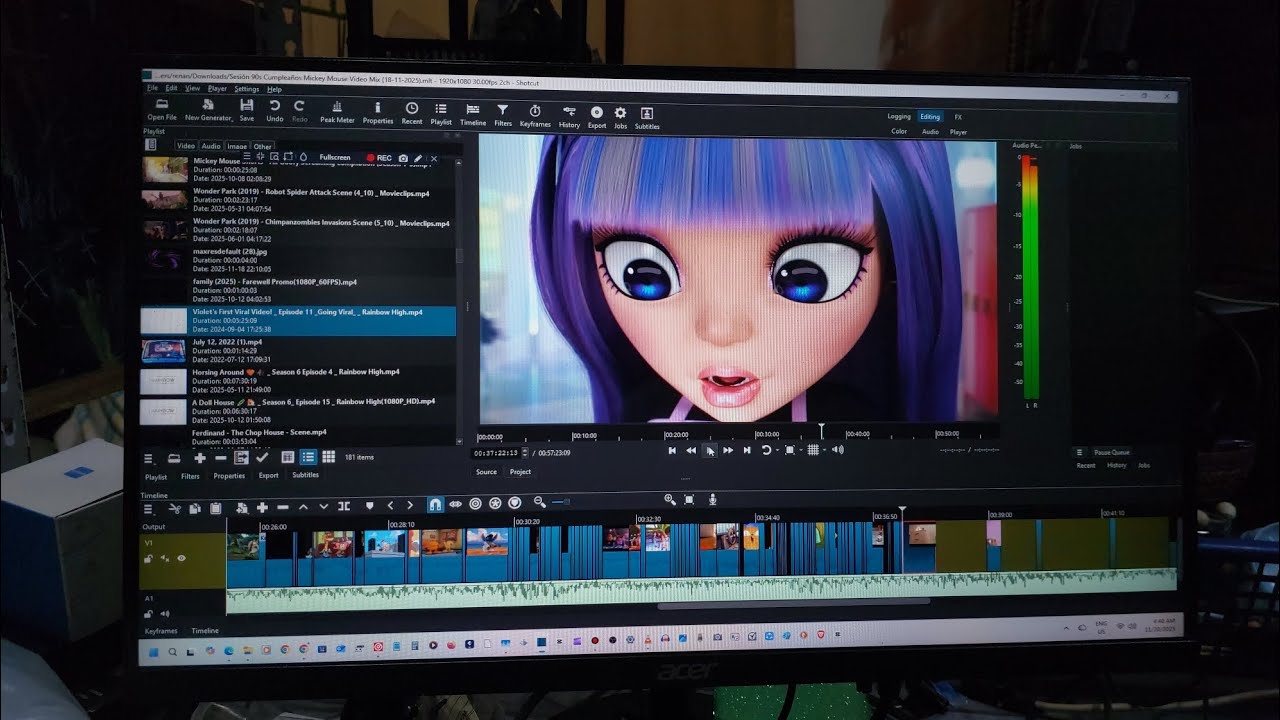Select the Editing layout button
The width and height of the screenshot is (1280, 720).
930,117
